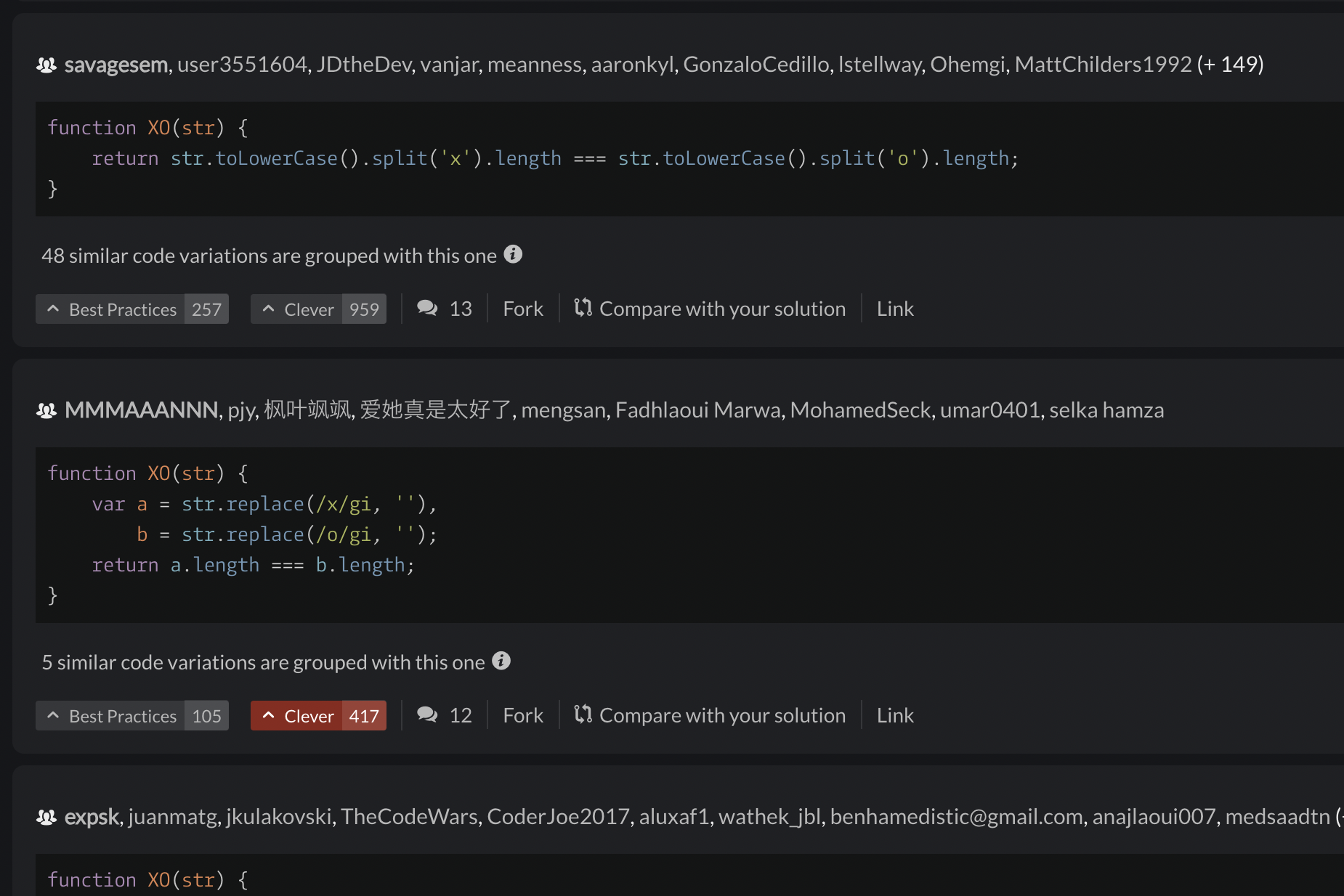1344x896 pixels.
Task: Click the 'var a = str.replace' code line
Action: click(264, 504)
